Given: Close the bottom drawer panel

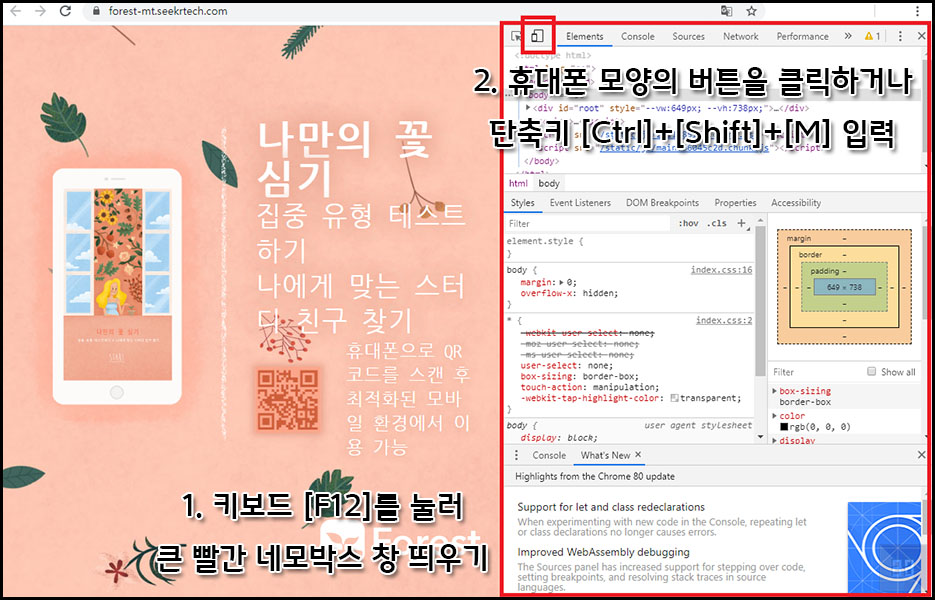Looking at the screenshot, I should (x=921, y=455).
